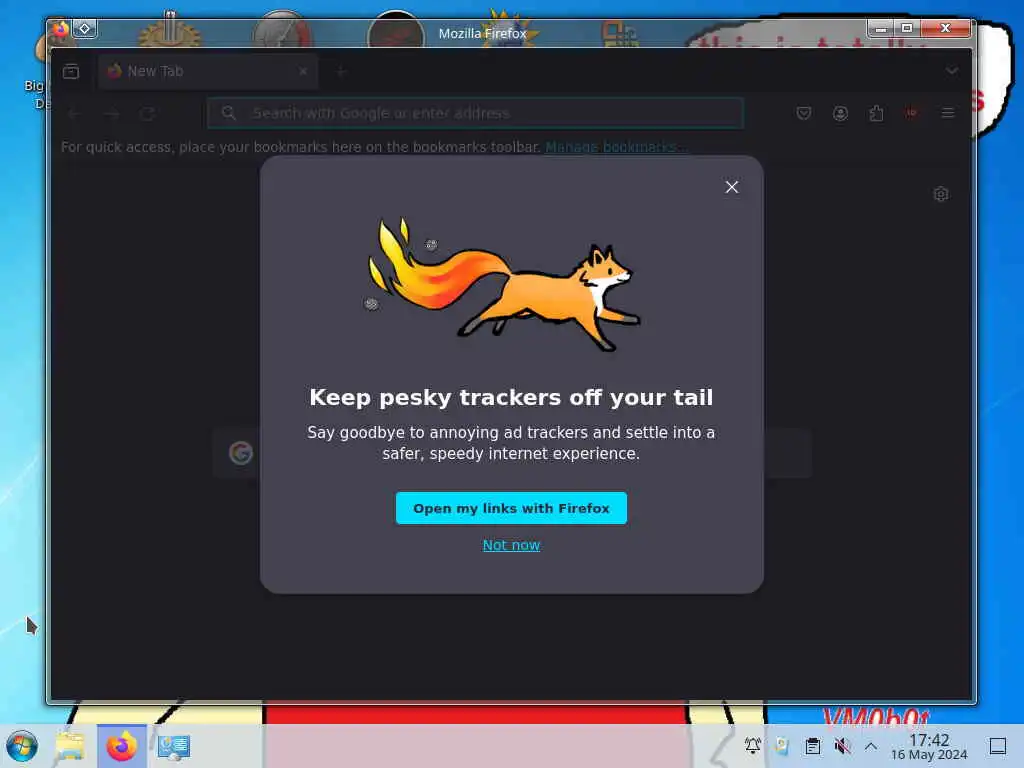This screenshot has height=768, width=1024.
Task: Open new tab personalize gear icon
Action: pyautogui.click(x=941, y=194)
